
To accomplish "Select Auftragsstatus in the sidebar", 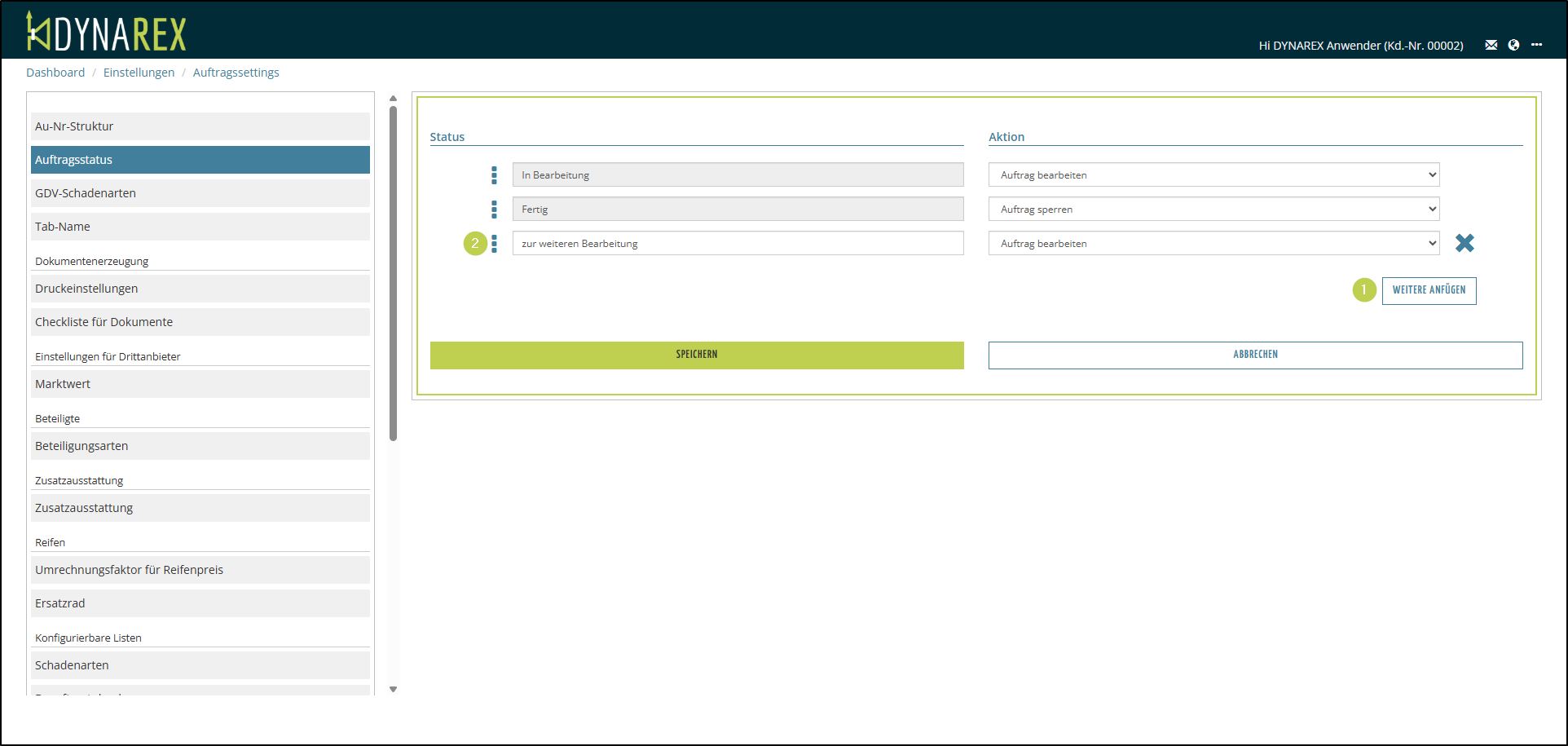I will point(200,160).
